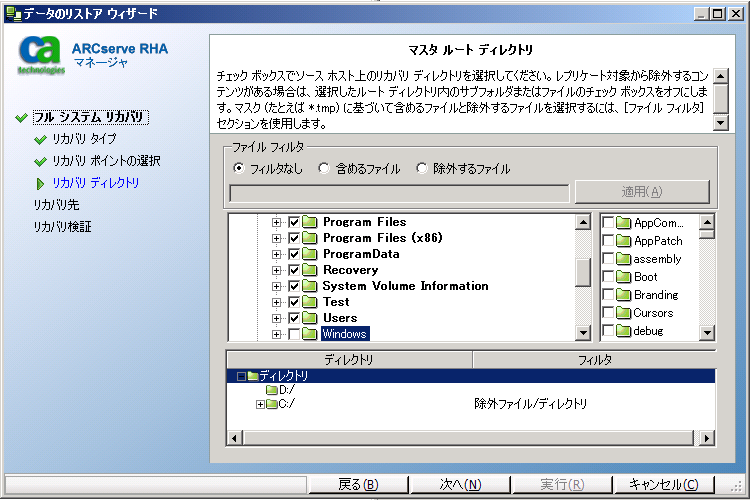Click the 戻る(B) back button
Screen dimensions: 750x500
tap(358, 484)
